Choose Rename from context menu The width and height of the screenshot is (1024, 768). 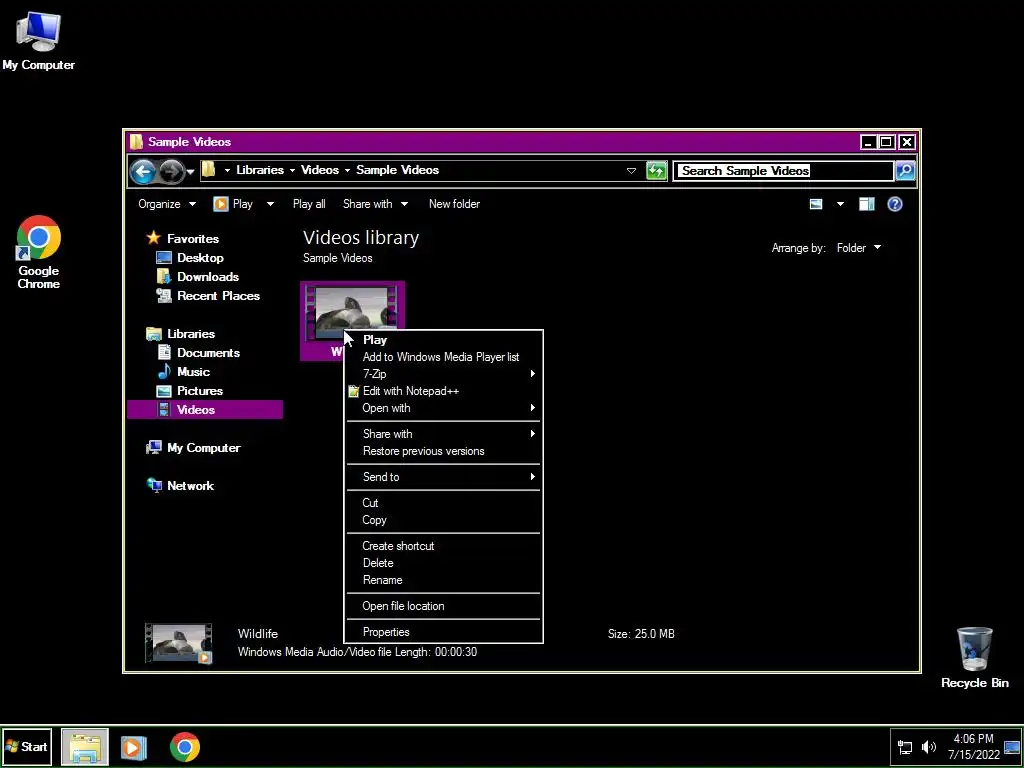pos(443,580)
